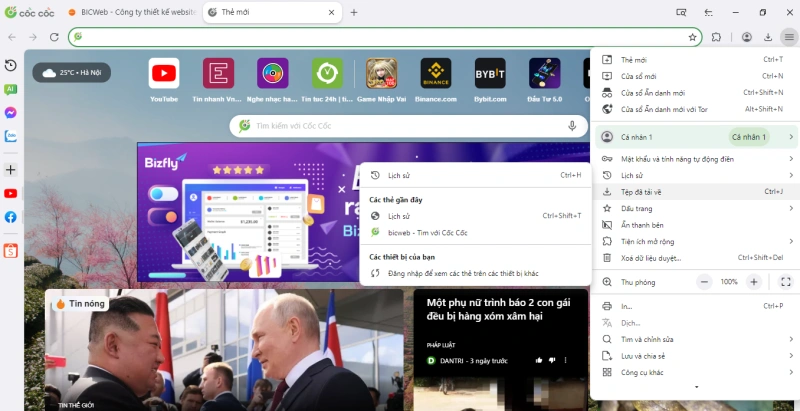
Task: Reload the current page
Action: tap(54, 37)
